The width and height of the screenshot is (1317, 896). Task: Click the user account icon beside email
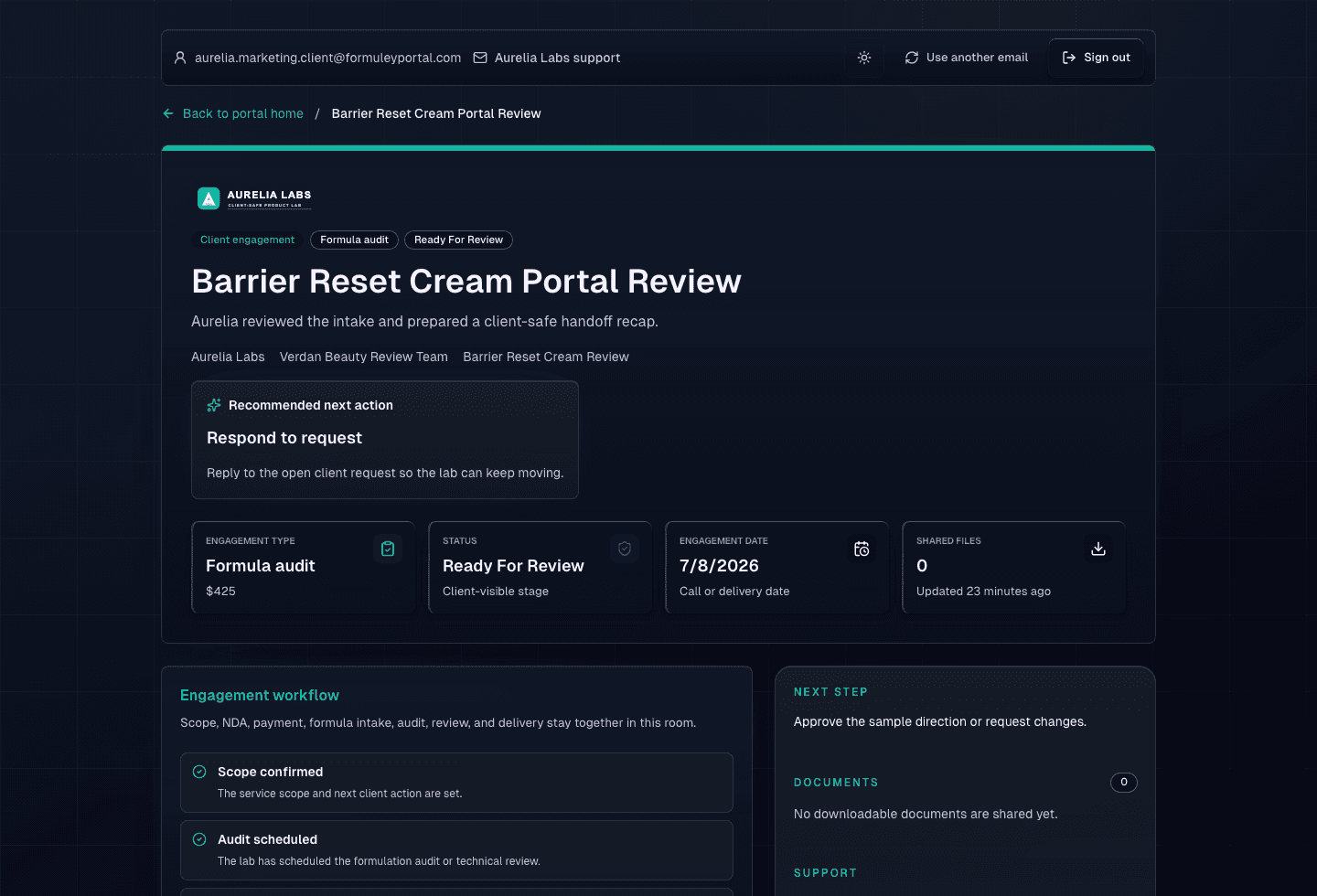point(180,58)
